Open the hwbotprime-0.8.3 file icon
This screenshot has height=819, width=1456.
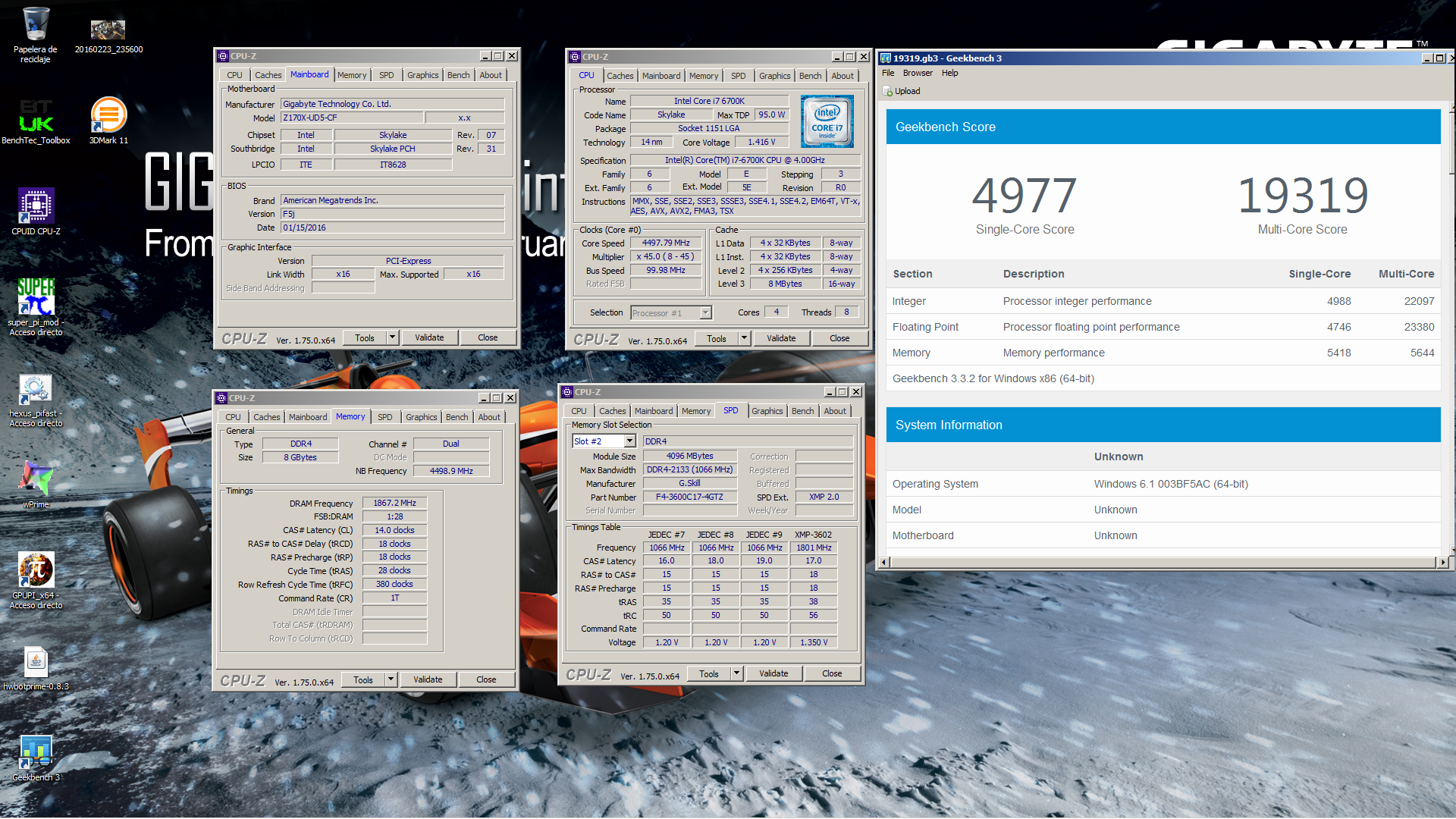(36, 662)
